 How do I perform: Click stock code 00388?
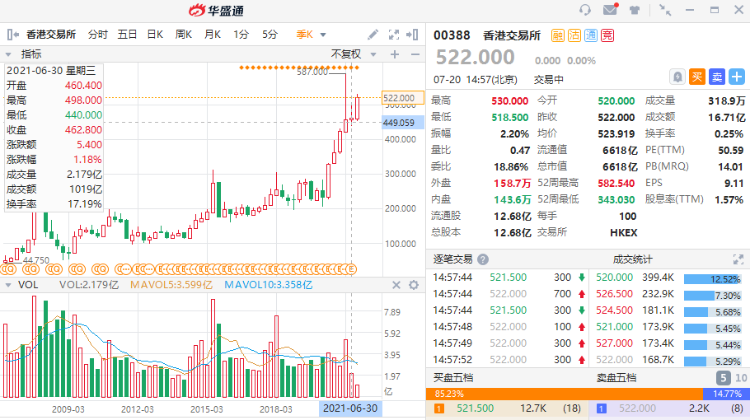click(x=452, y=35)
